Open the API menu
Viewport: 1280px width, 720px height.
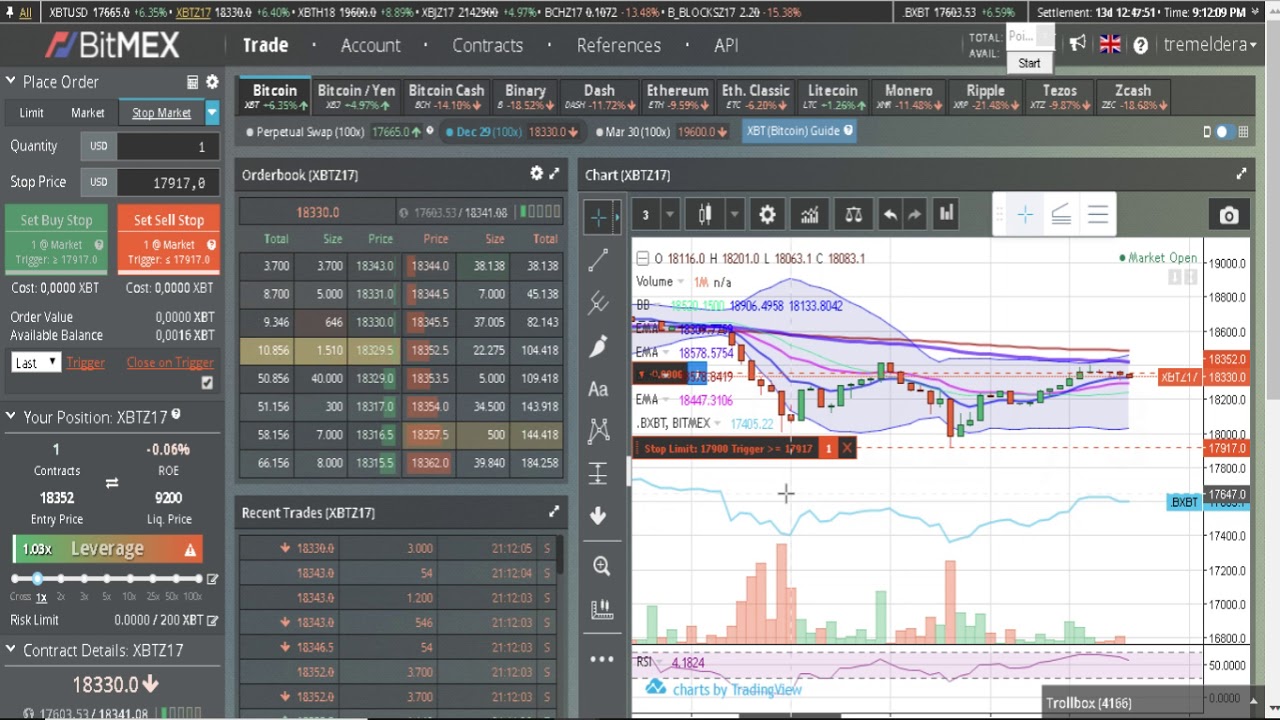726,45
